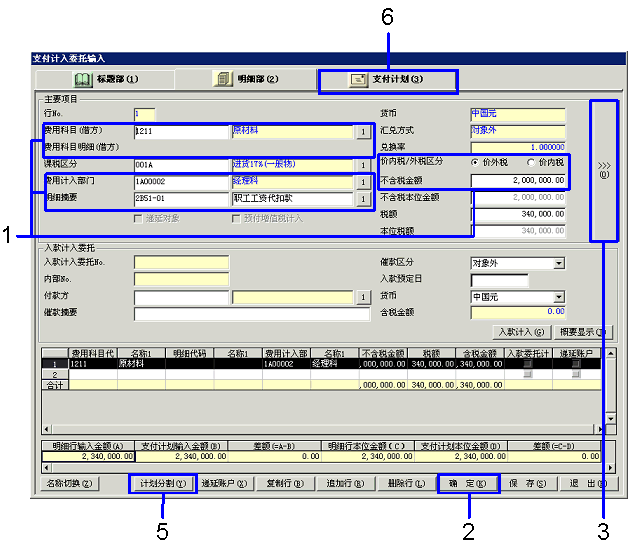
Task: Click the 复制行(B) button
Action: click(x=285, y=484)
